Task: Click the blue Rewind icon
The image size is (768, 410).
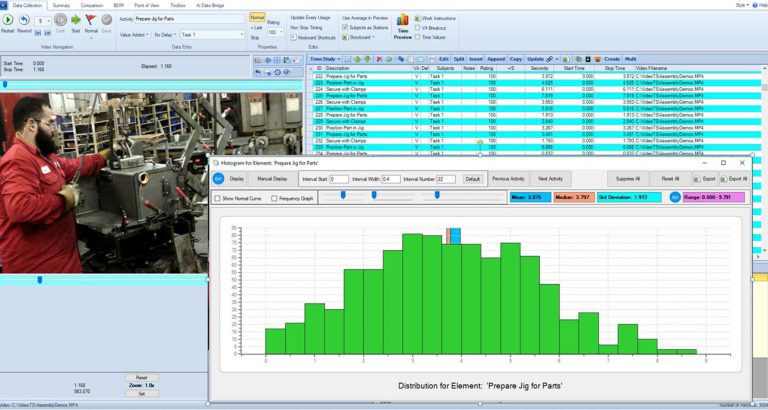Action: point(24,20)
